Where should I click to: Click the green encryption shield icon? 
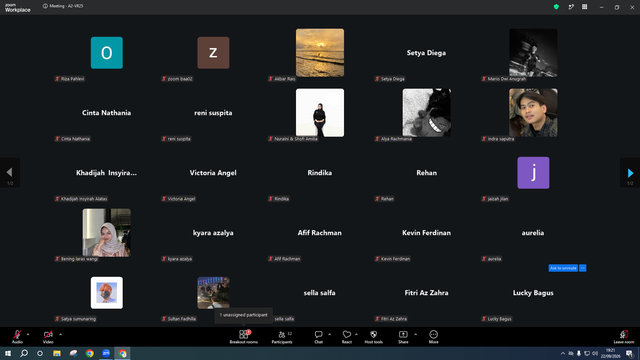coord(556,7)
